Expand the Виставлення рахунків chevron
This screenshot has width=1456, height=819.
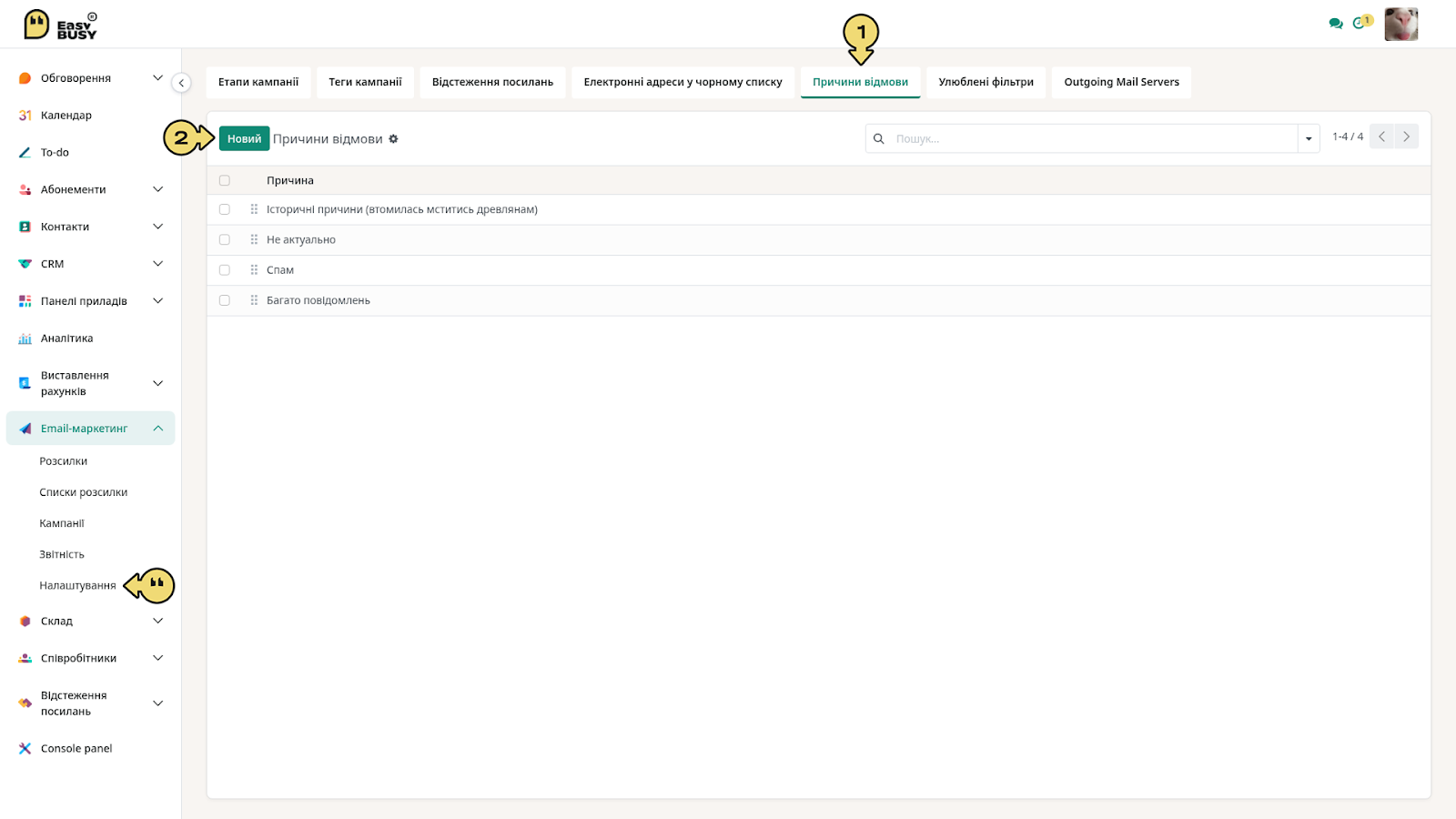[x=157, y=383]
